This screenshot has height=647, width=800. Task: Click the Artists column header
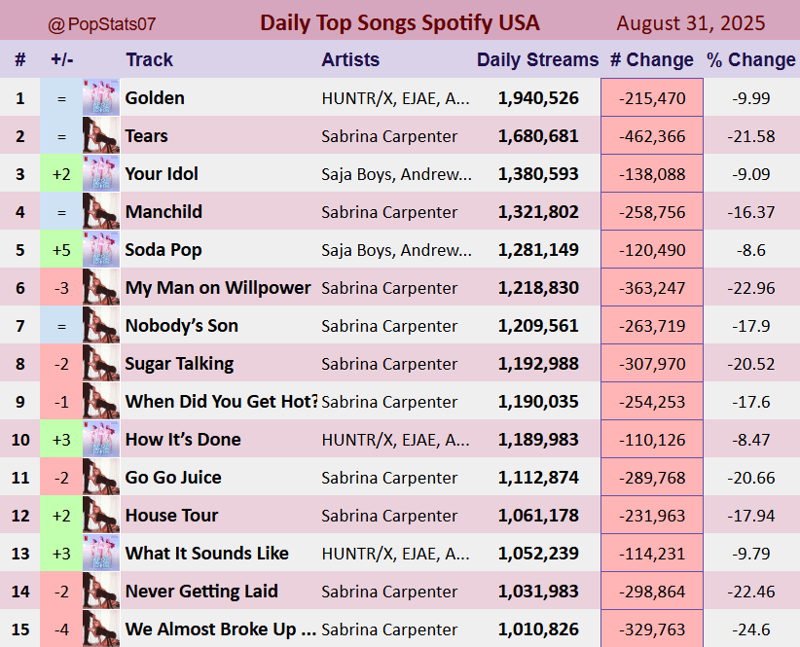(x=351, y=60)
